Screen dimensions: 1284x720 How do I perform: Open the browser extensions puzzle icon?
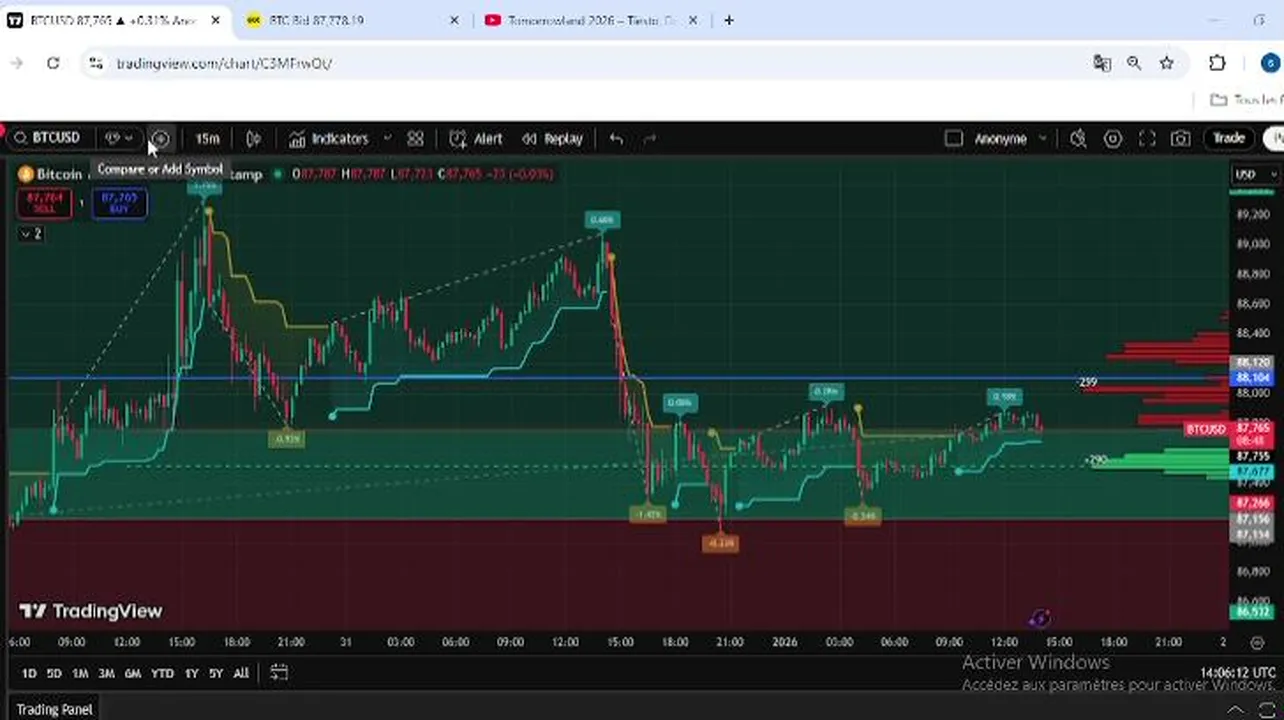point(1217,63)
